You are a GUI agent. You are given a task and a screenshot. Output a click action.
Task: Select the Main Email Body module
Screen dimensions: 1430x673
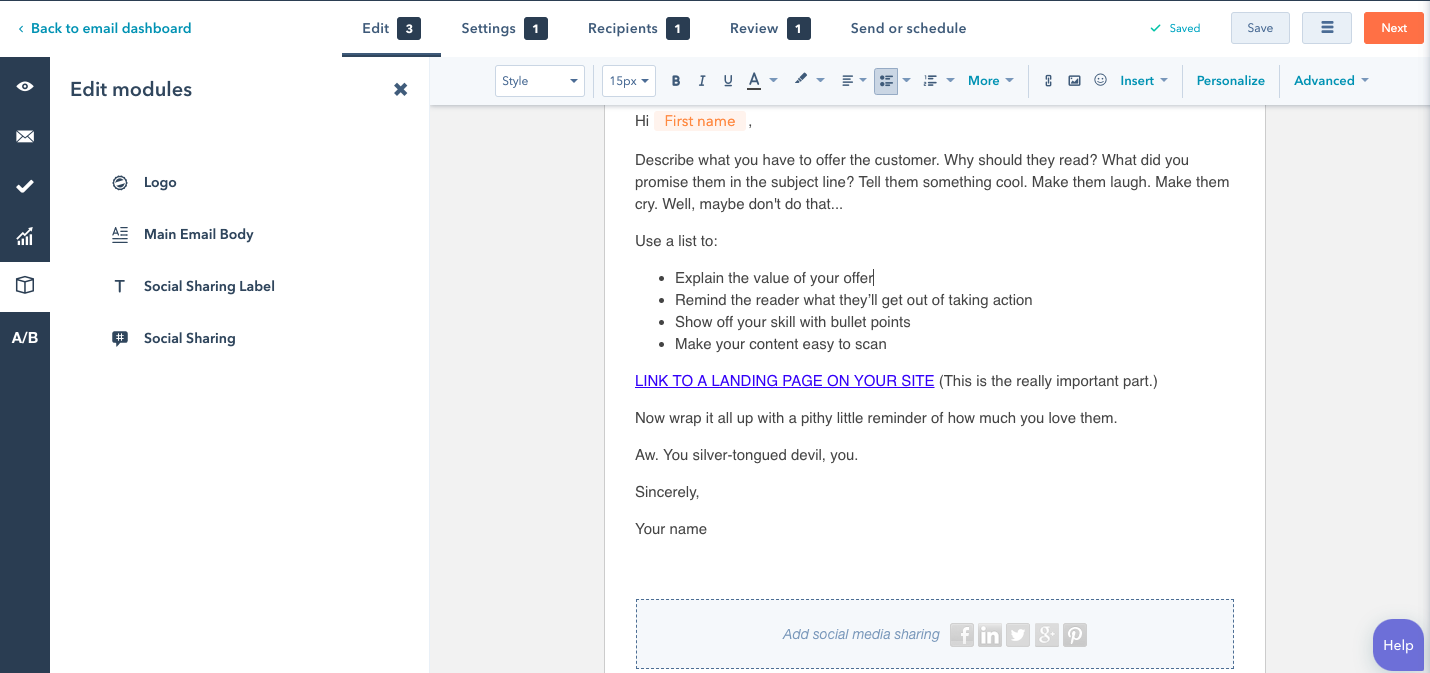198,234
